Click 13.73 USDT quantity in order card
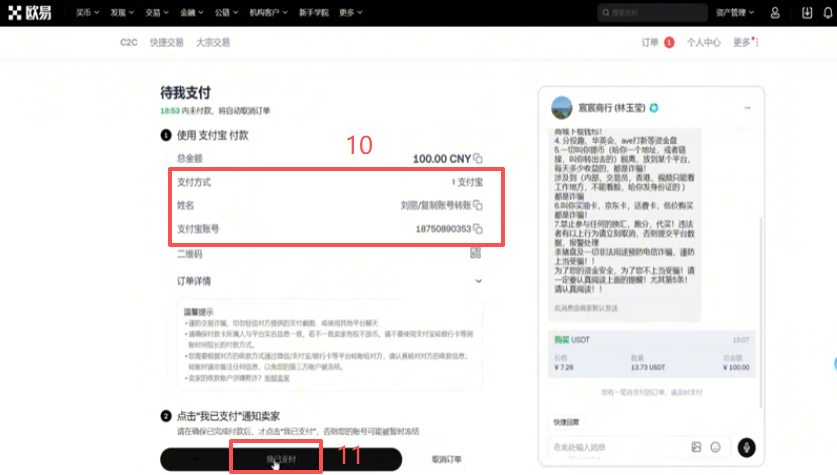Image resolution: width=837 pixels, height=475 pixels. pyautogui.click(x=648, y=367)
